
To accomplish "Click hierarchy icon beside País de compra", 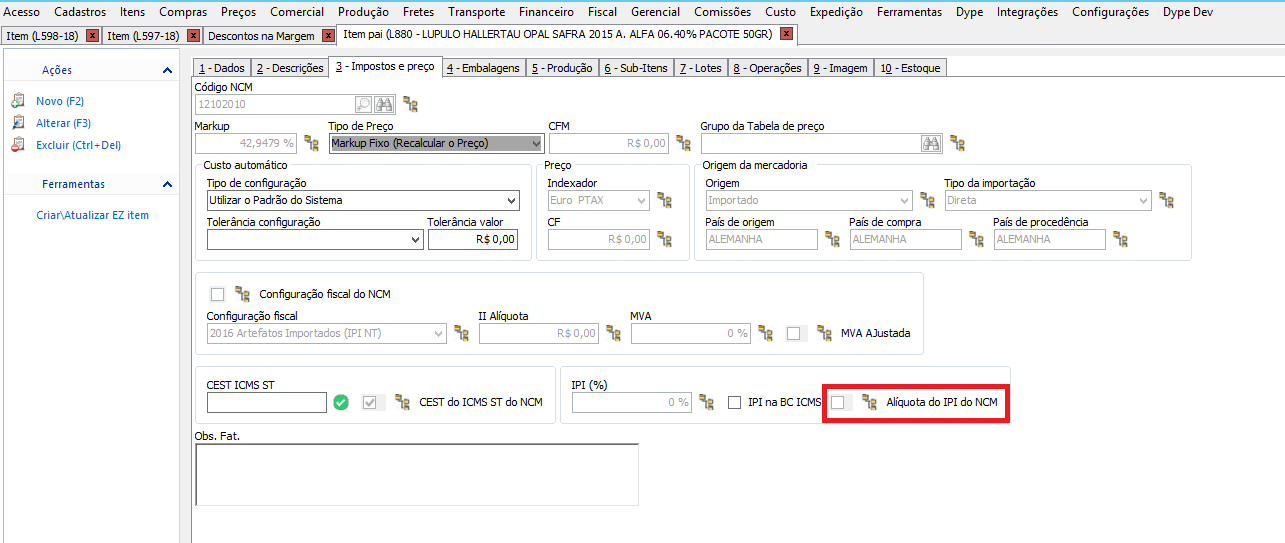I will [x=976, y=239].
